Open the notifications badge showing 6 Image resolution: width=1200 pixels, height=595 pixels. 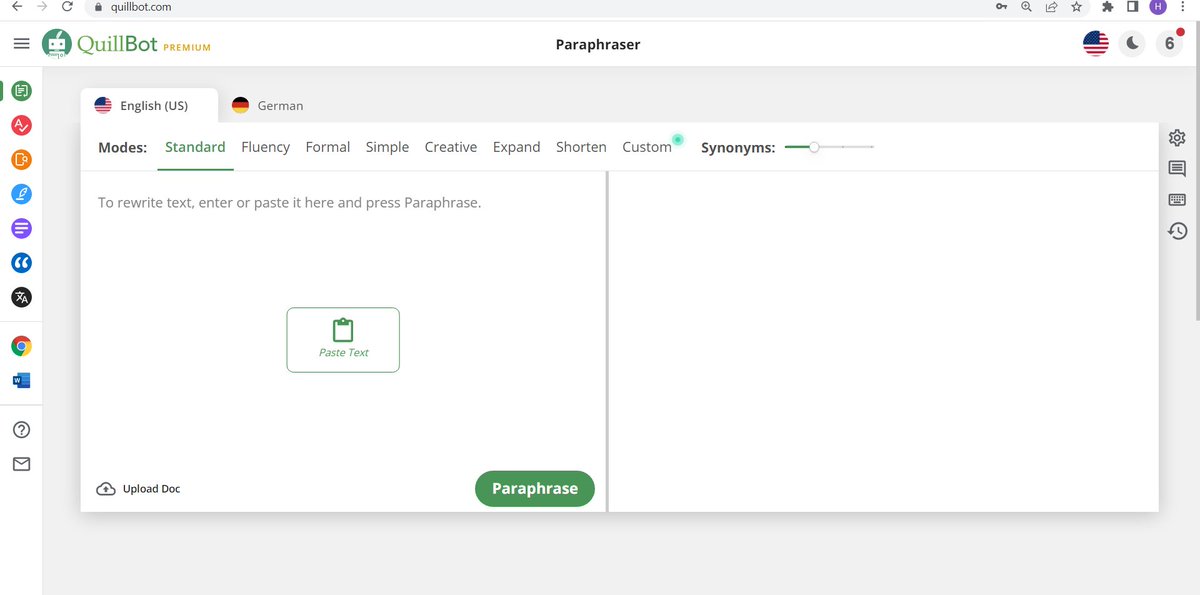(x=1169, y=44)
